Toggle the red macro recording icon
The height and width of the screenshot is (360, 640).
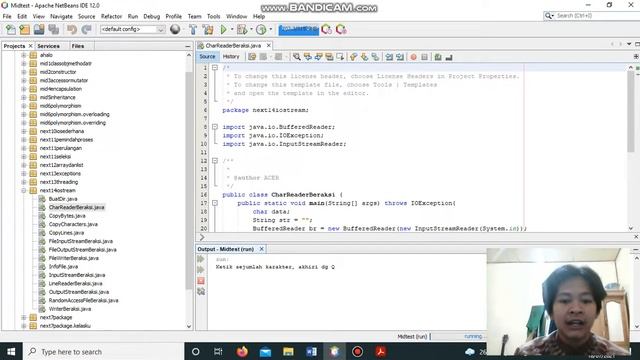coord(413,57)
